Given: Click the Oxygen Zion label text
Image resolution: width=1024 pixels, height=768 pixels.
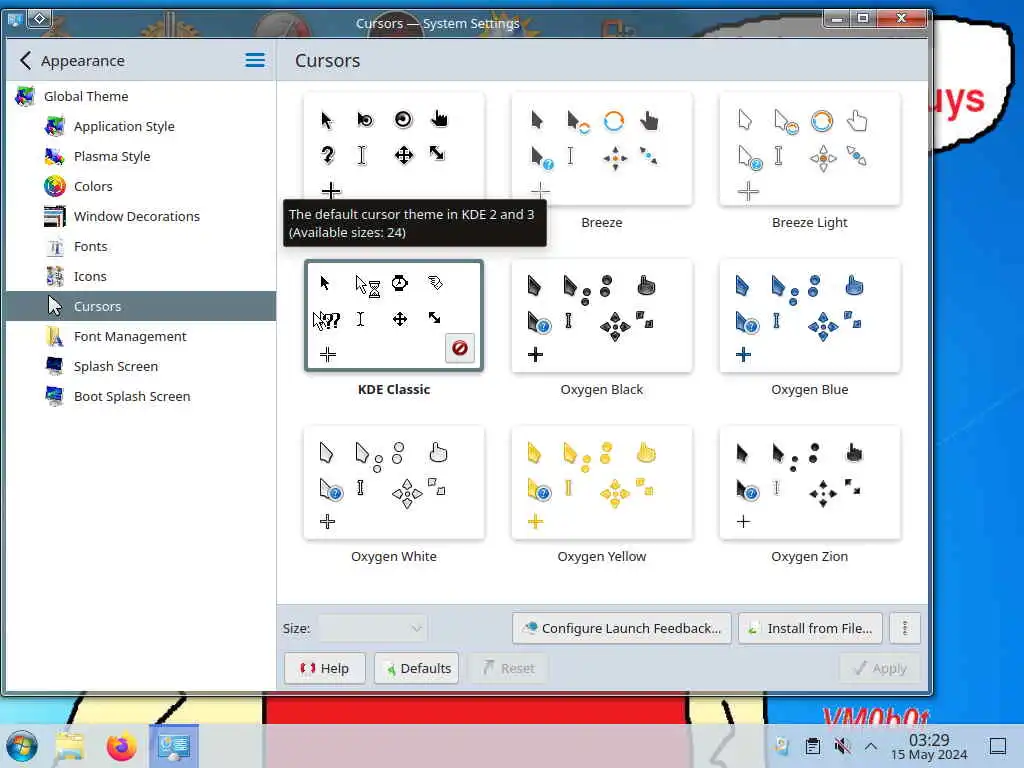Looking at the screenshot, I should pyautogui.click(x=810, y=556).
